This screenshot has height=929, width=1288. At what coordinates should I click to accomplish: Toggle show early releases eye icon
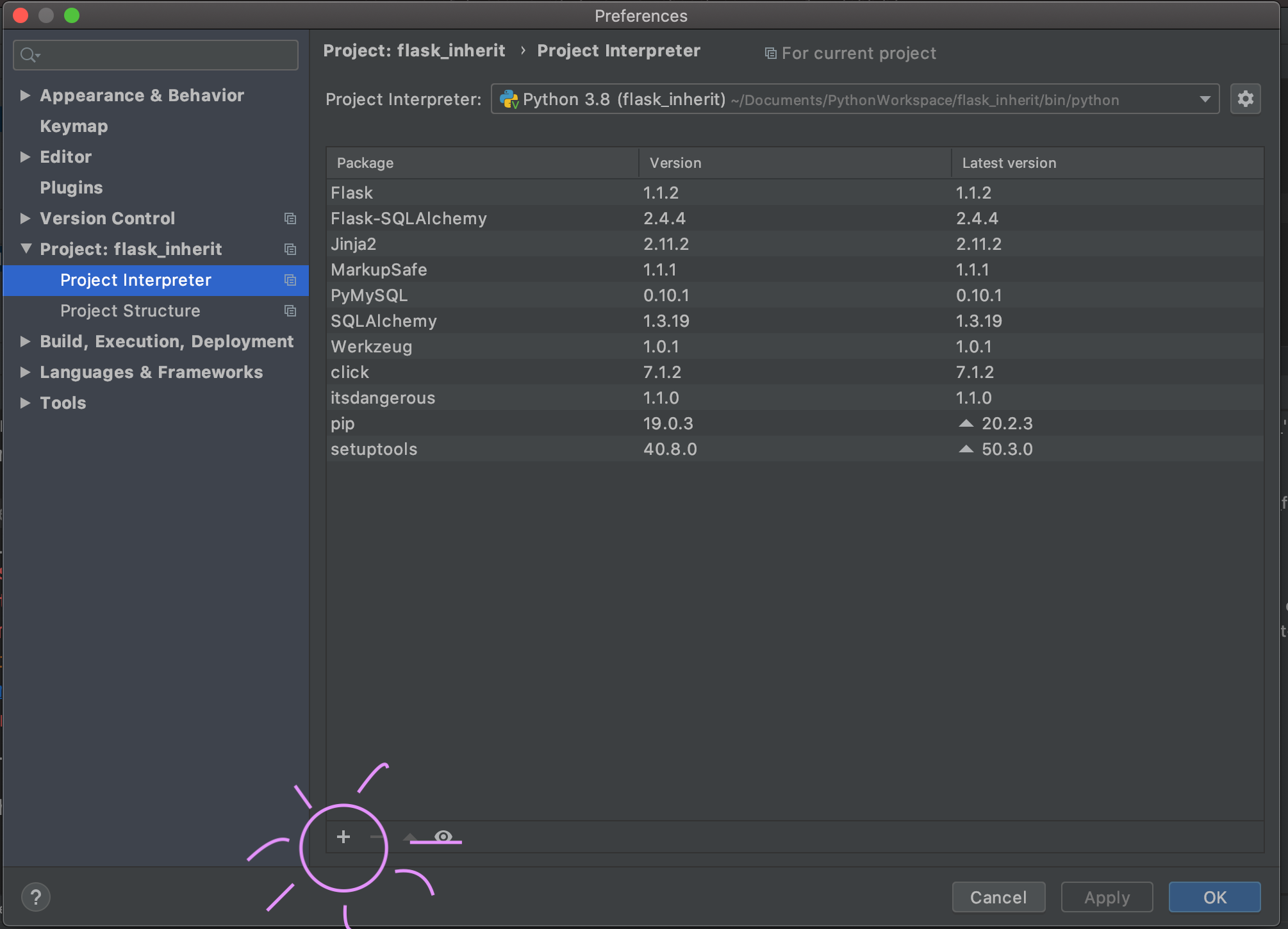443,837
